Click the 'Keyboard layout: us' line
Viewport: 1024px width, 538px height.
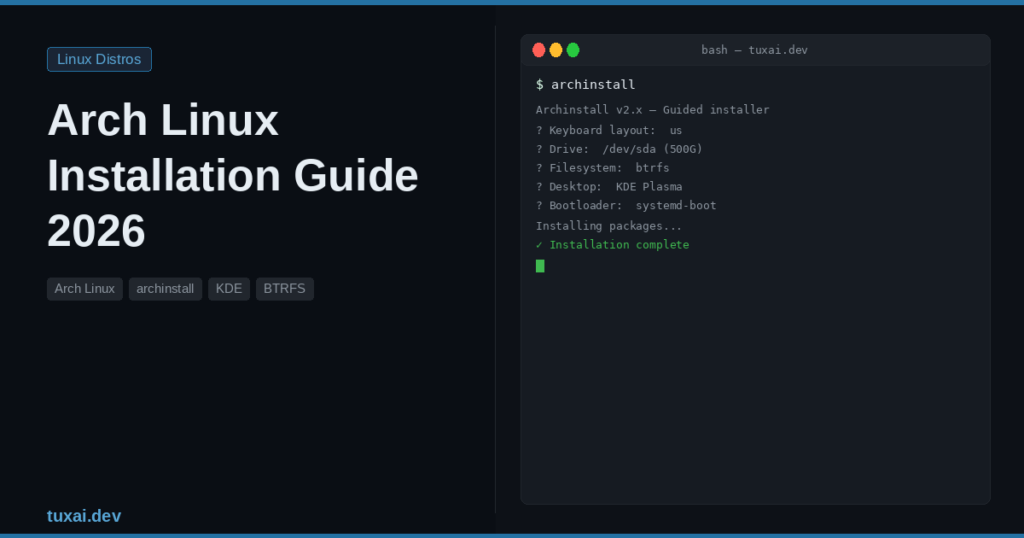[x=609, y=130]
